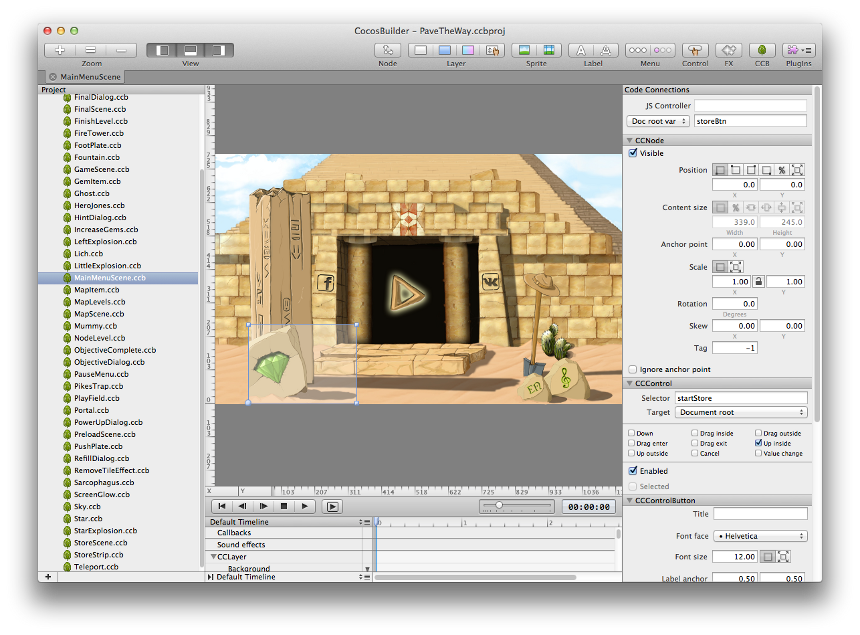Screen dimensions: 860x635
Task: Step back one frame in timeline
Action: 242,506
